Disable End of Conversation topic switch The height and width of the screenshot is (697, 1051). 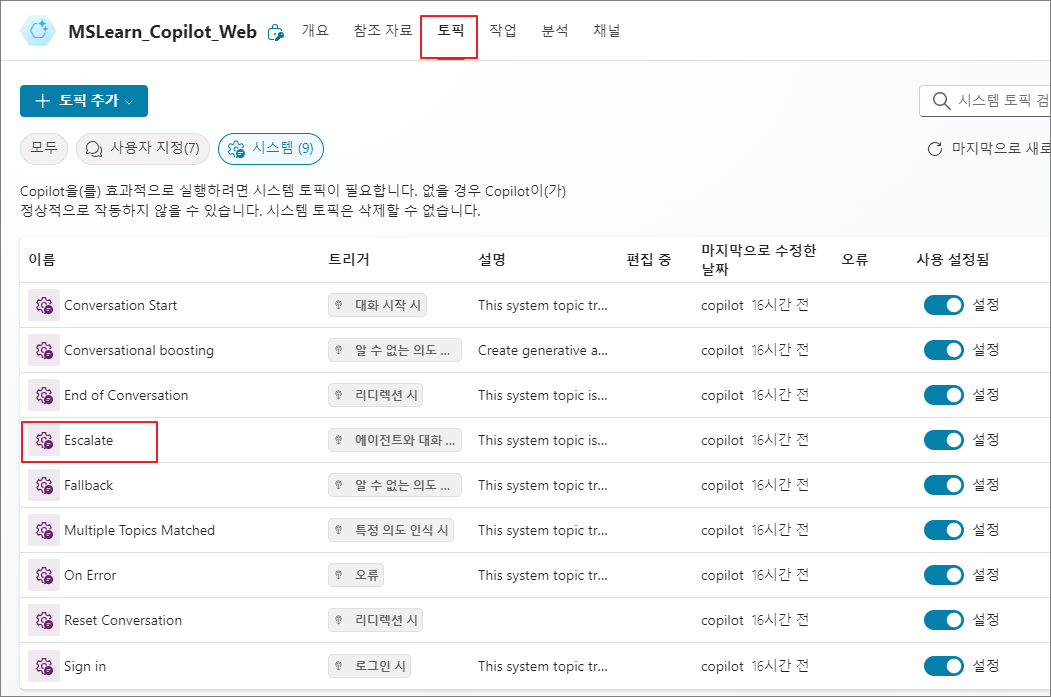944,395
